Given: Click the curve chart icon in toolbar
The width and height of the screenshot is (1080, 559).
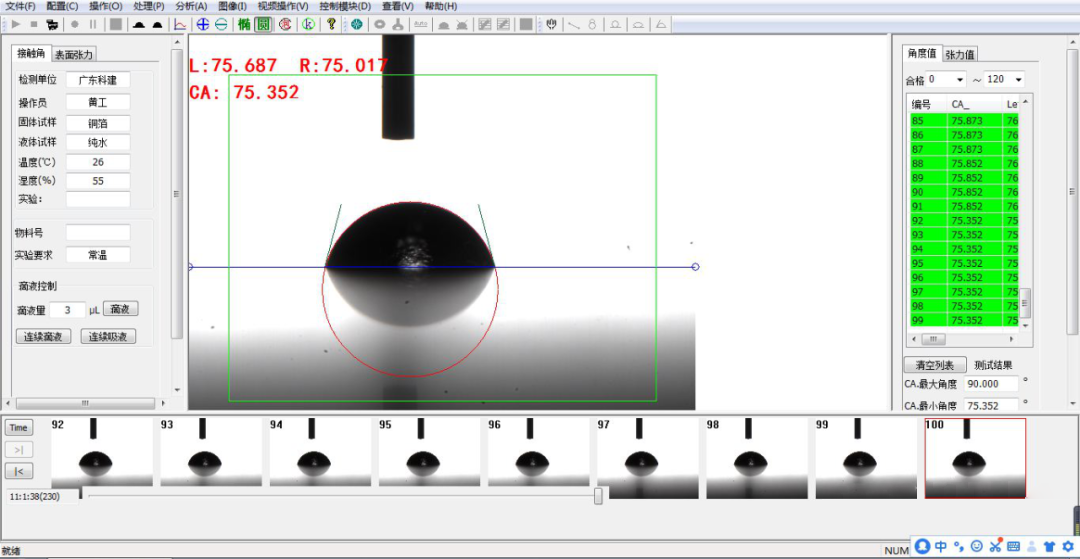Looking at the screenshot, I should tap(181, 24).
